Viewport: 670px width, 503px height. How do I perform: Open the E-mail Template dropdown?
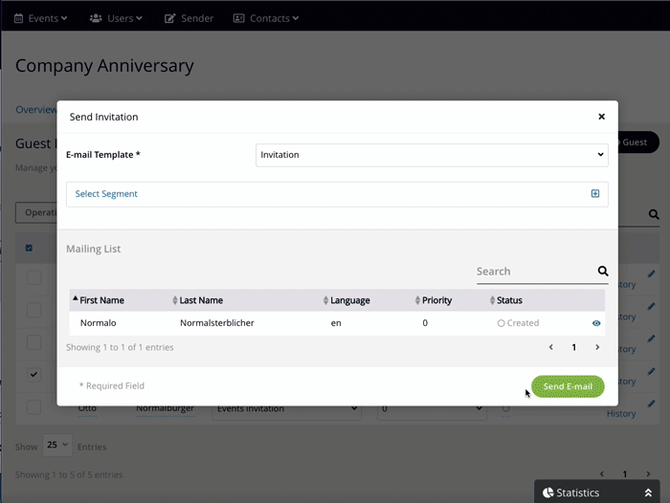tap(432, 155)
